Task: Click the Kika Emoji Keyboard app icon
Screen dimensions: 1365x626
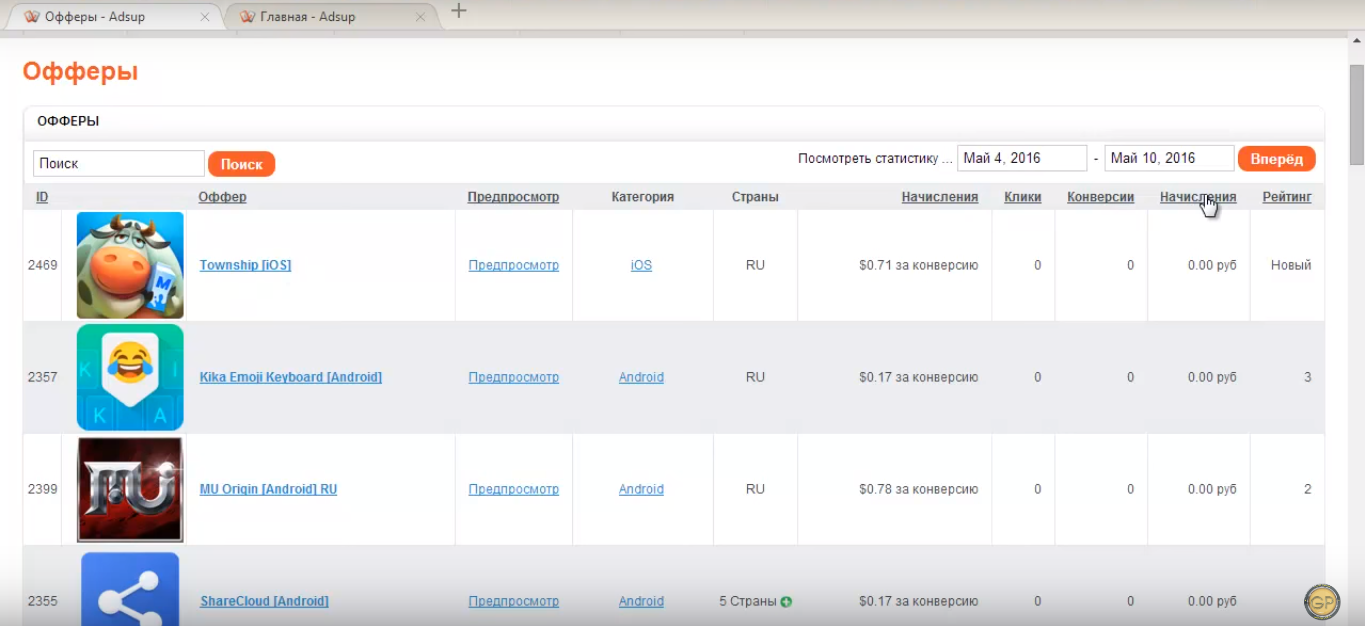Action: [x=130, y=377]
